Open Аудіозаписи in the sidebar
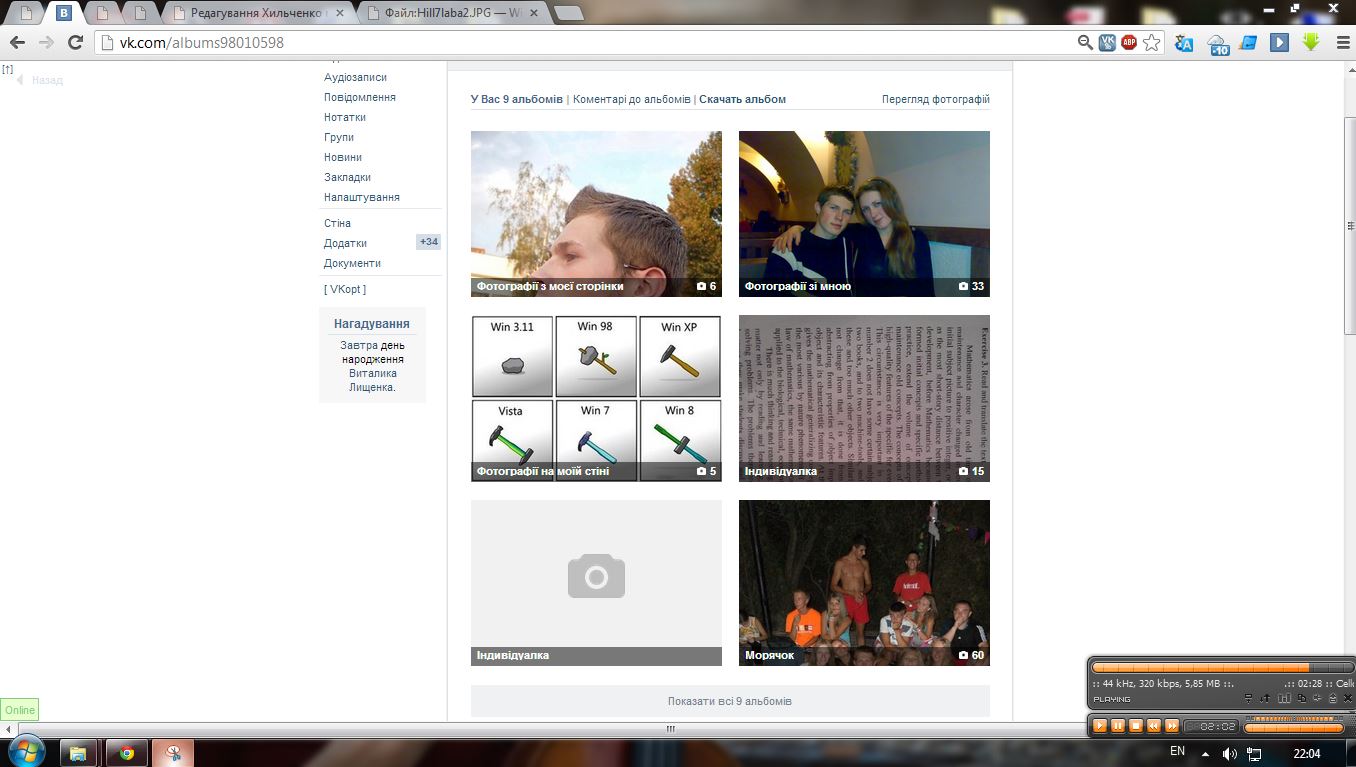This screenshot has width=1356, height=767. click(x=355, y=77)
